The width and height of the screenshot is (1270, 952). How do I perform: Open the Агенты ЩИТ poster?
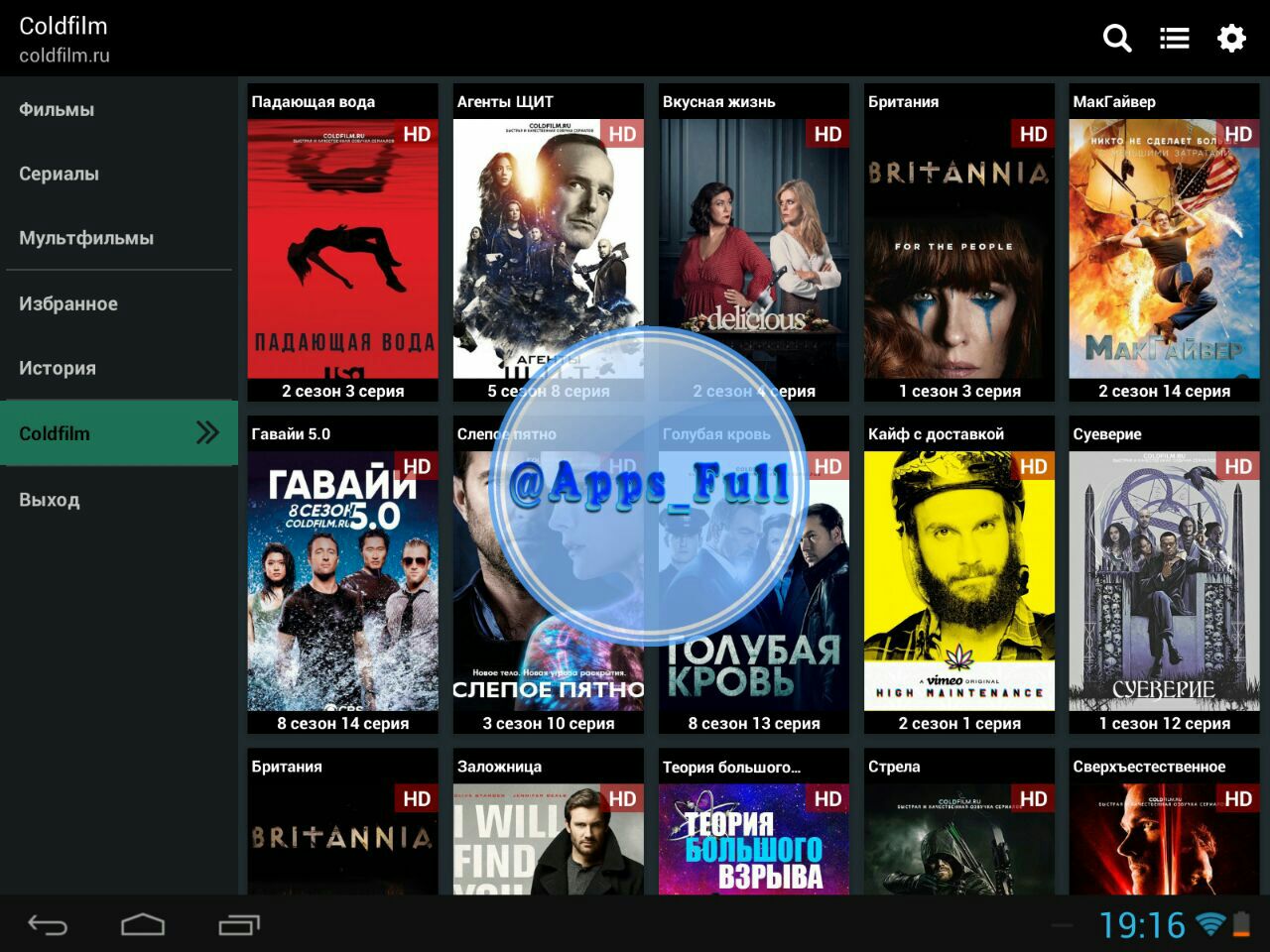(x=549, y=249)
